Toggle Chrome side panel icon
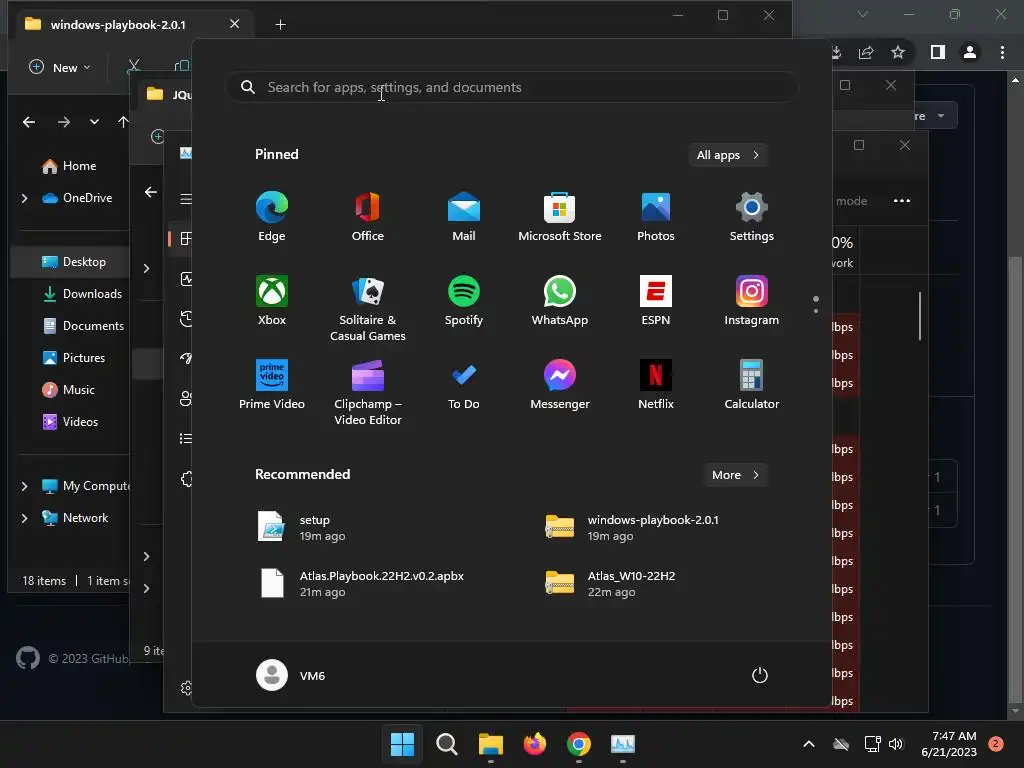1024x768 pixels. pyautogui.click(x=938, y=52)
